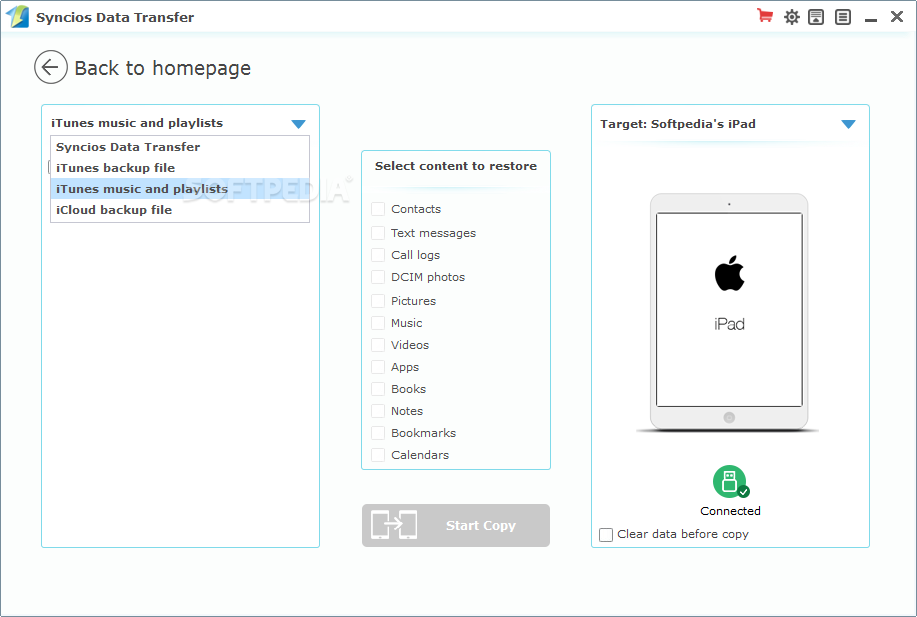
Task: Check the Pictures checkbox
Action: click(x=378, y=301)
